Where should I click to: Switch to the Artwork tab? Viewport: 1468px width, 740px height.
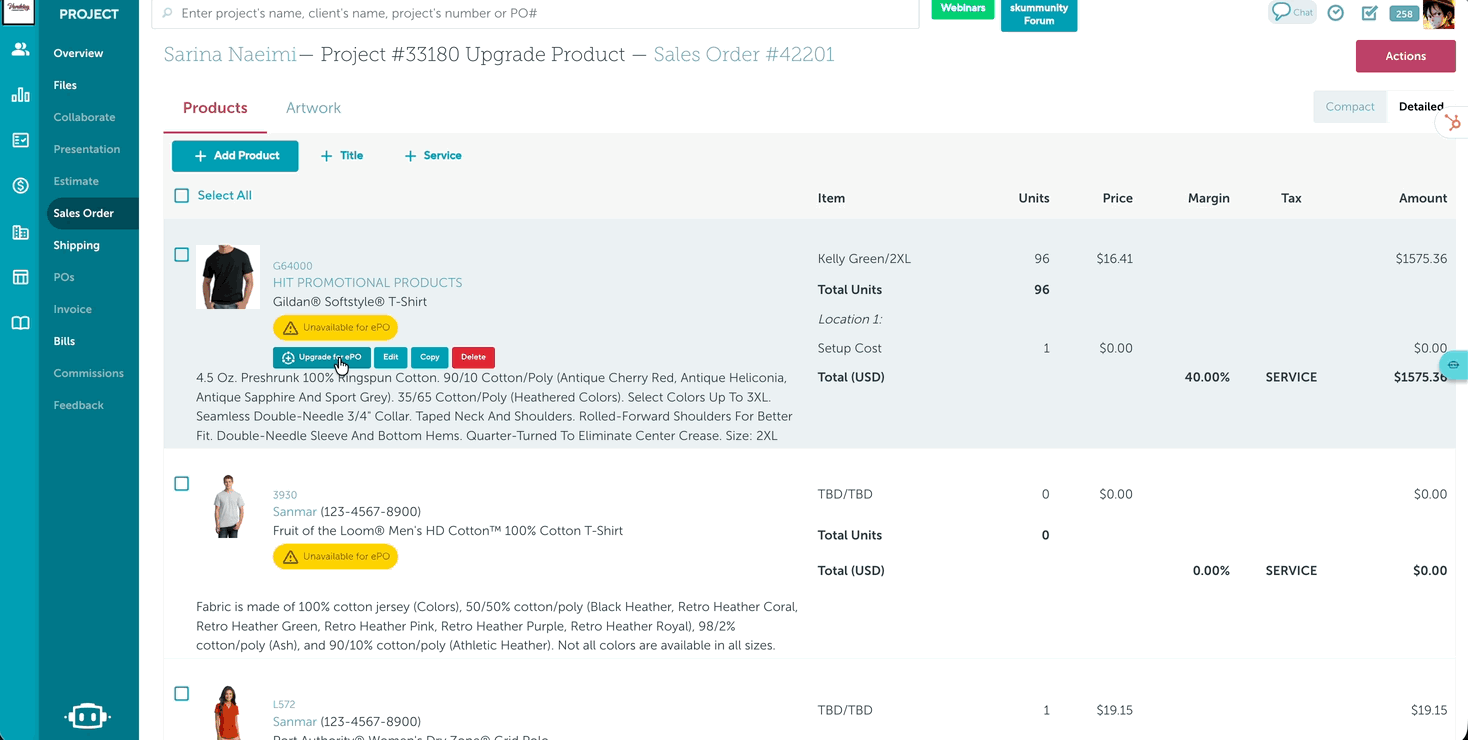coord(313,108)
